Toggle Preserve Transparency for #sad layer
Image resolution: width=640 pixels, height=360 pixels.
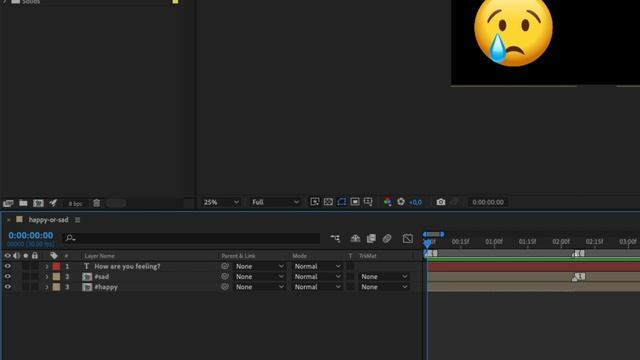click(350, 276)
